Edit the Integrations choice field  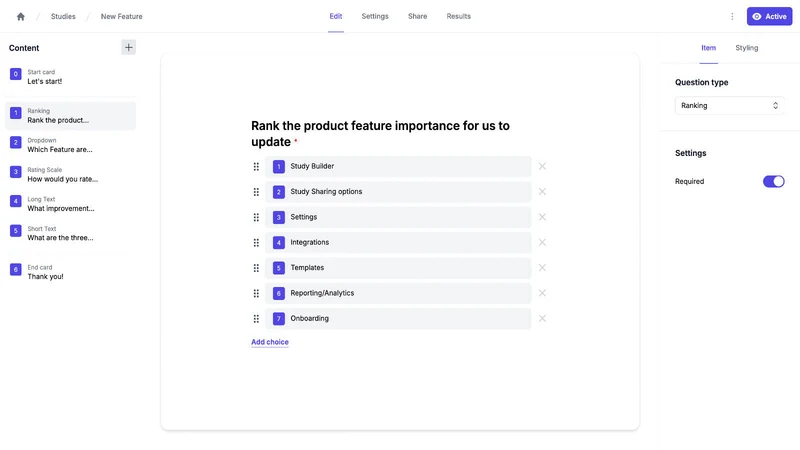click(398, 242)
